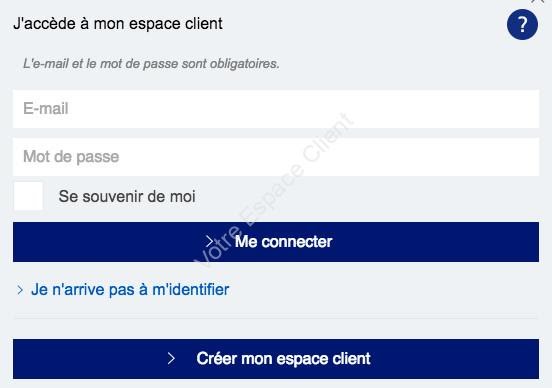Image resolution: width=552 pixels, height=388 pixels.
Task: Click the J'accède à mon espace client heading
Action: pyautogui.click(x=118, y=24)
